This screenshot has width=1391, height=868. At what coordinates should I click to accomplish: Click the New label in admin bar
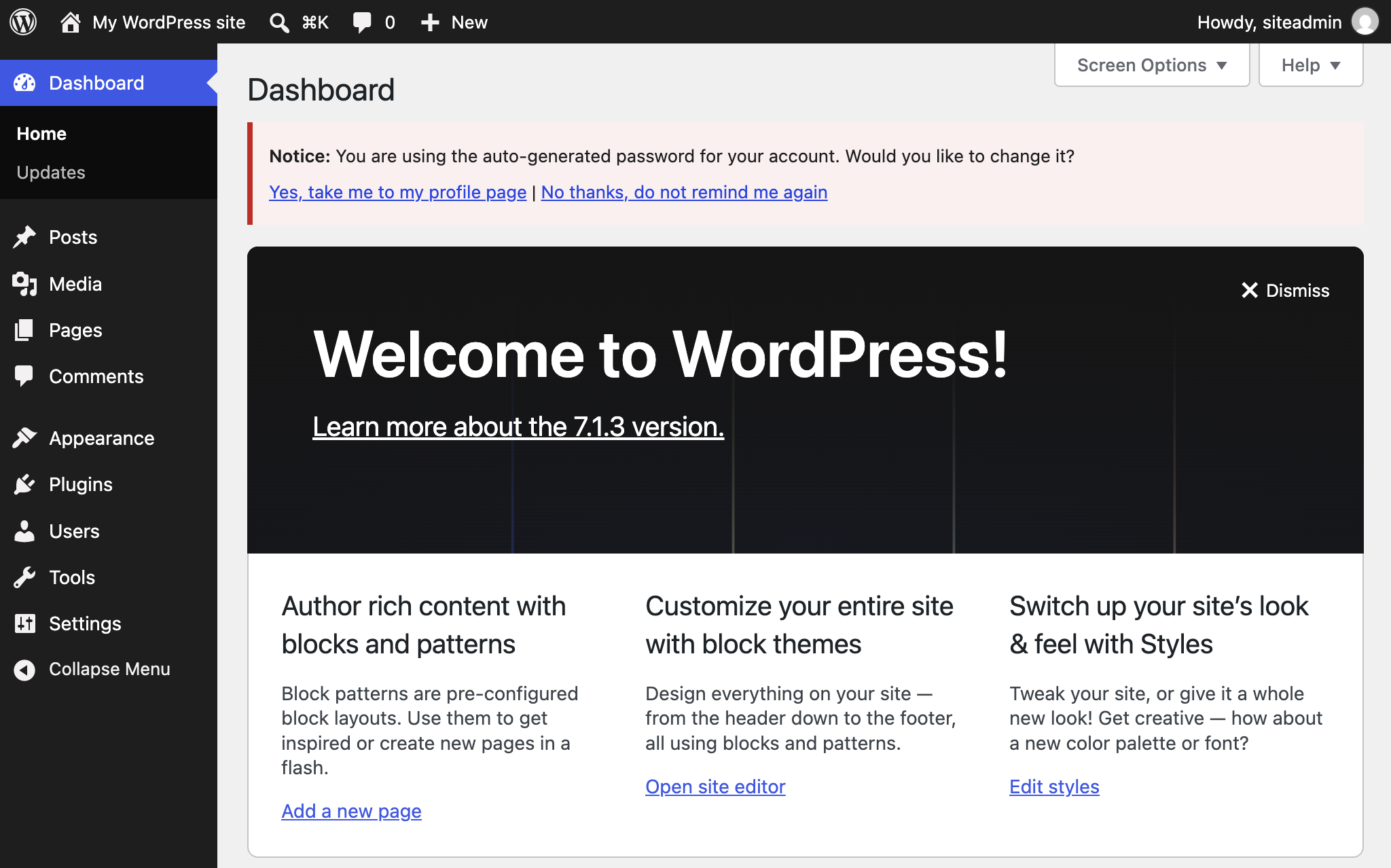point(469,22)
